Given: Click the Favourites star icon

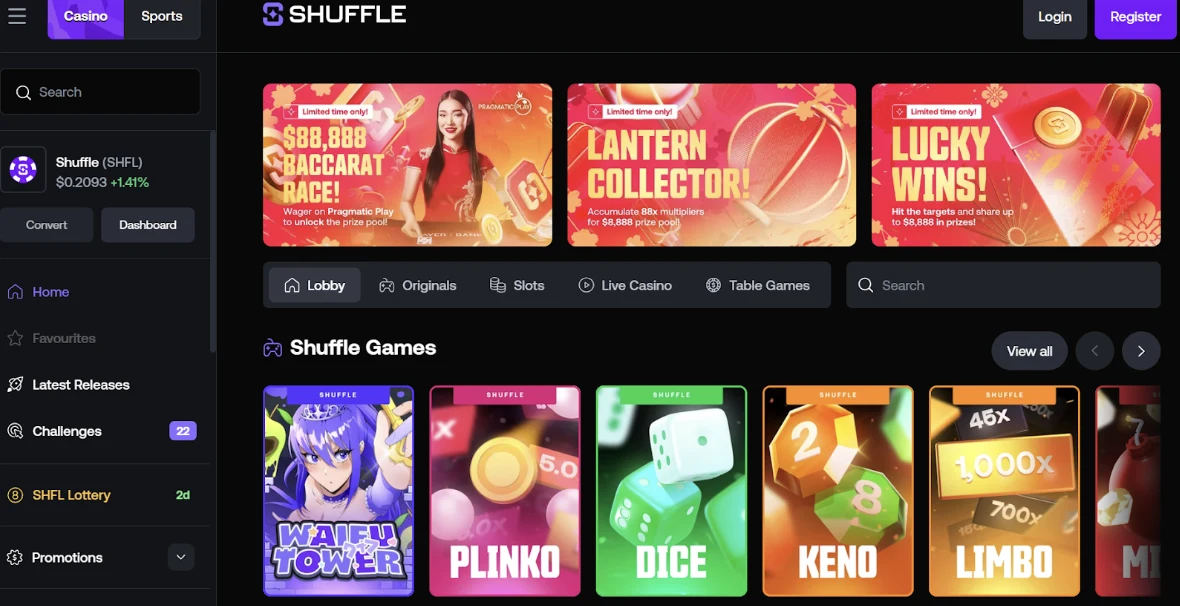Looking at the screenshot, I should tap(15, 338).
